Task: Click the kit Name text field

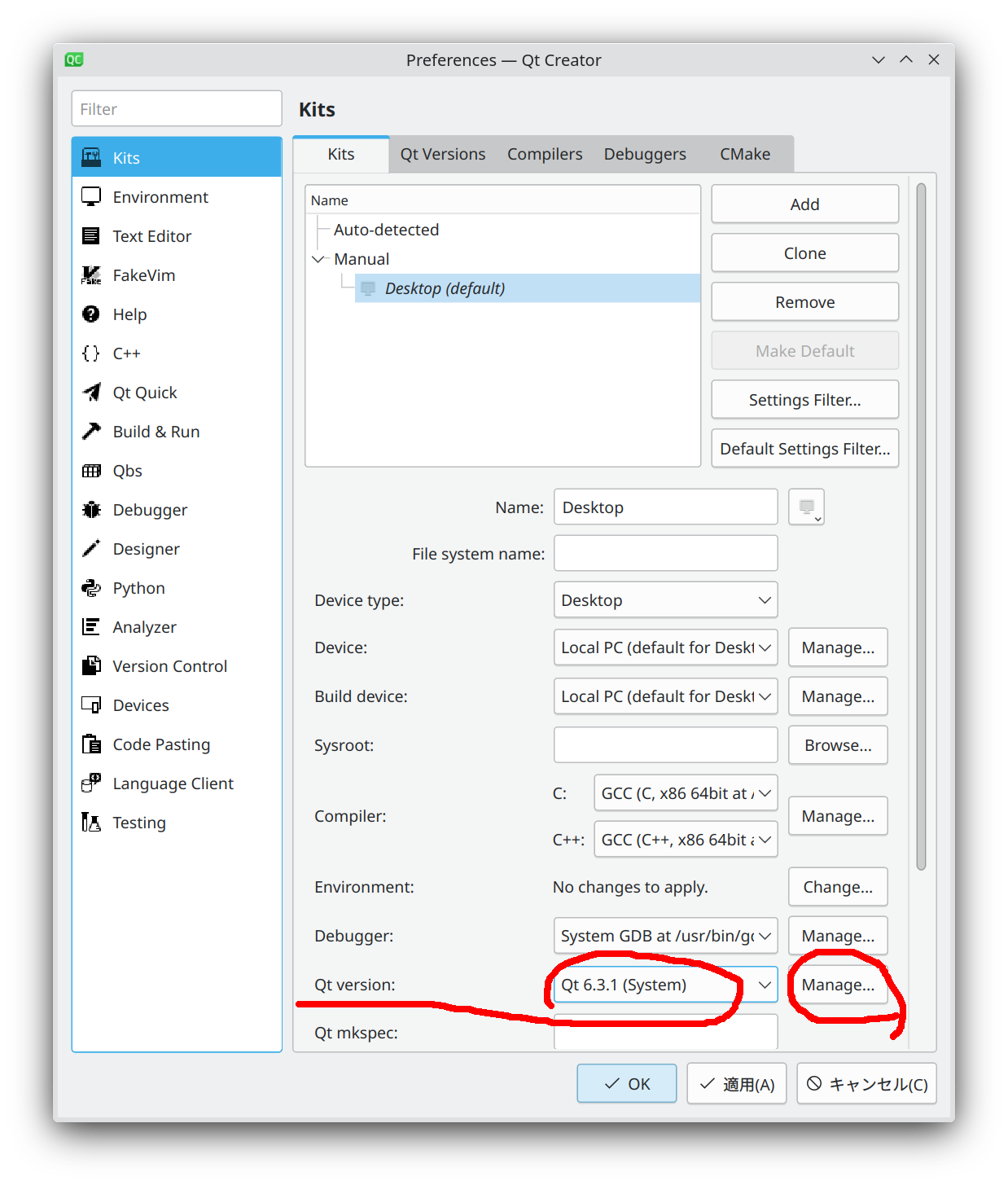Action: click(666, 507)
